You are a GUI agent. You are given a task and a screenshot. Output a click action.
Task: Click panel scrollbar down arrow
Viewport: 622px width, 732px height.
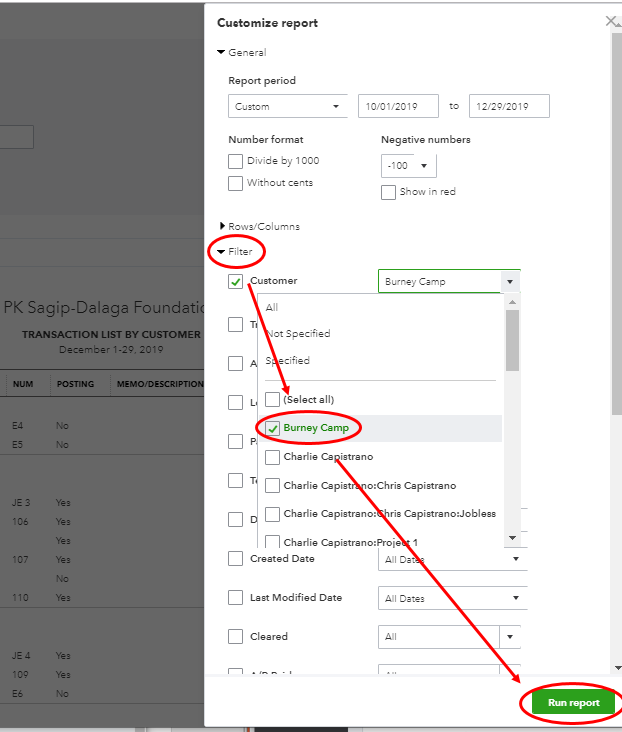click(x=617, y=668)
